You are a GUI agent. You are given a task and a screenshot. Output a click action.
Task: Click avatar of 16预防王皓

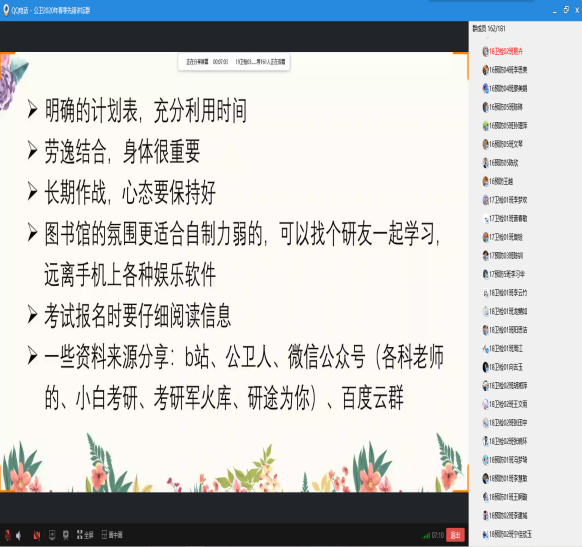[x=485, y=181]
